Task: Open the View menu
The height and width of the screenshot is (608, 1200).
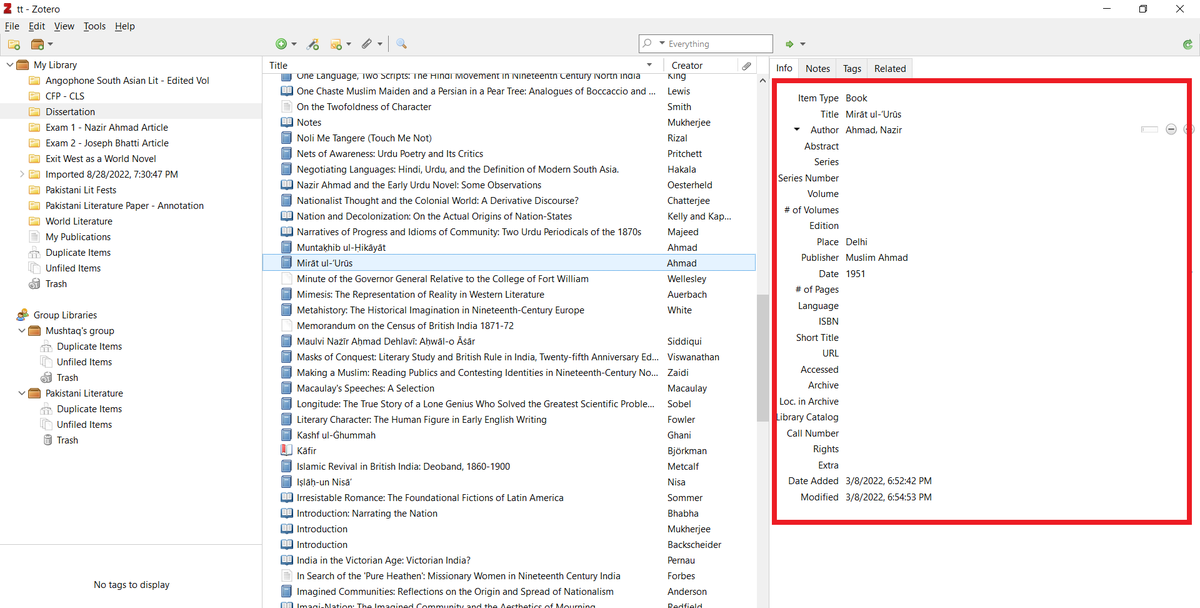Action: point(64,26)
